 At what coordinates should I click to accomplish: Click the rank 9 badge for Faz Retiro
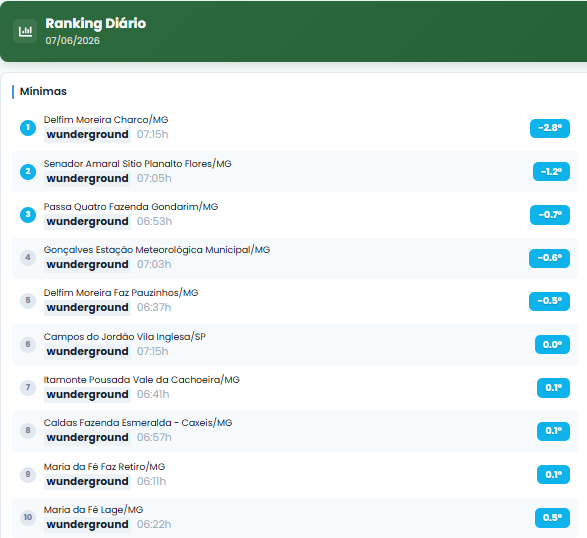tap(28, 474)
